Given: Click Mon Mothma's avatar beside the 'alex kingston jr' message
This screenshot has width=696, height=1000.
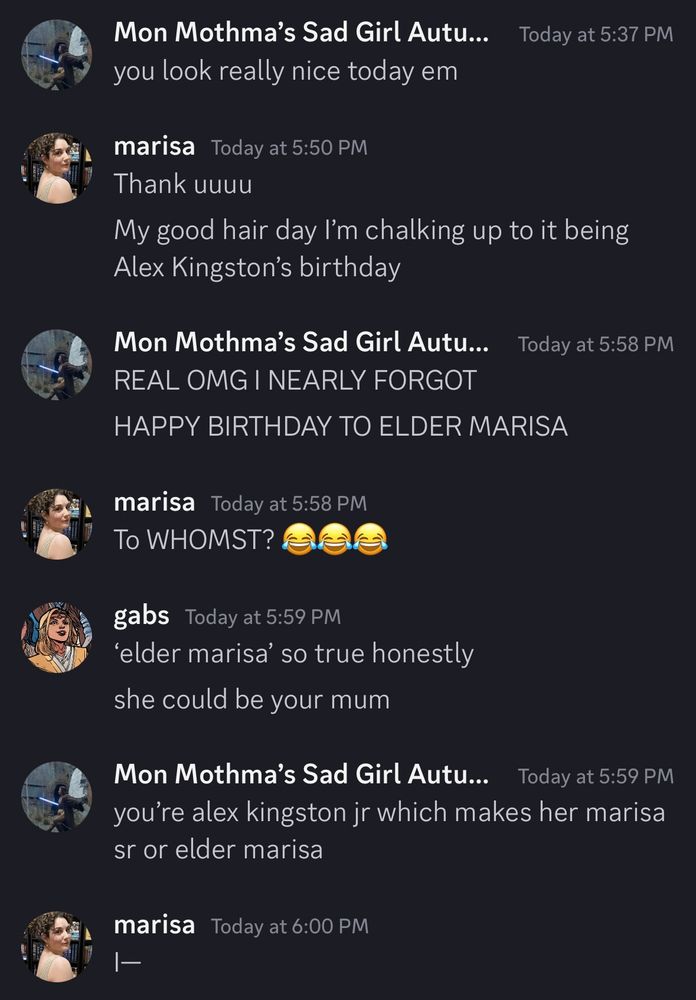Looking at the screenshot, I should 56,797.
